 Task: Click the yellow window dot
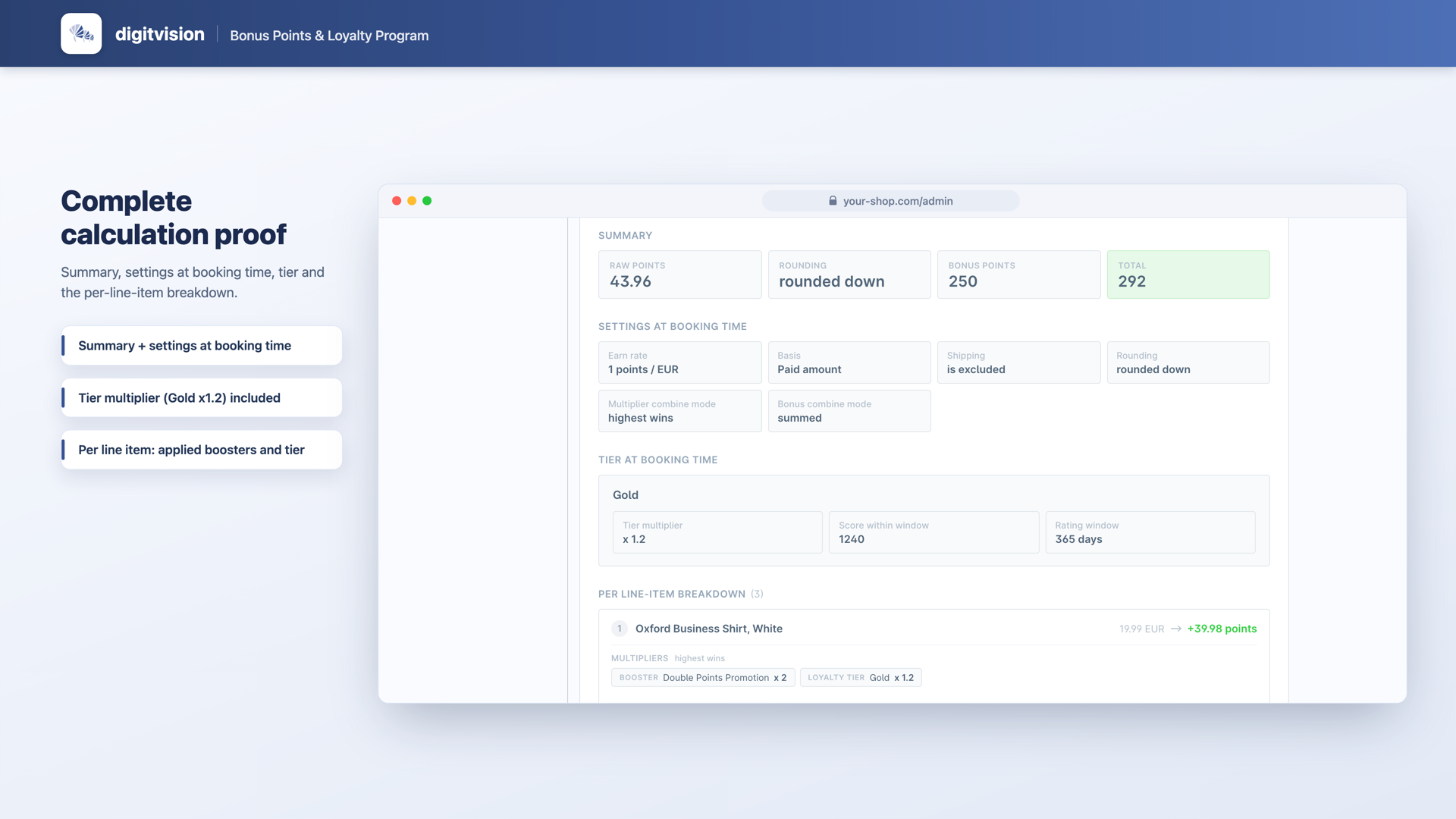pos(412,201)
